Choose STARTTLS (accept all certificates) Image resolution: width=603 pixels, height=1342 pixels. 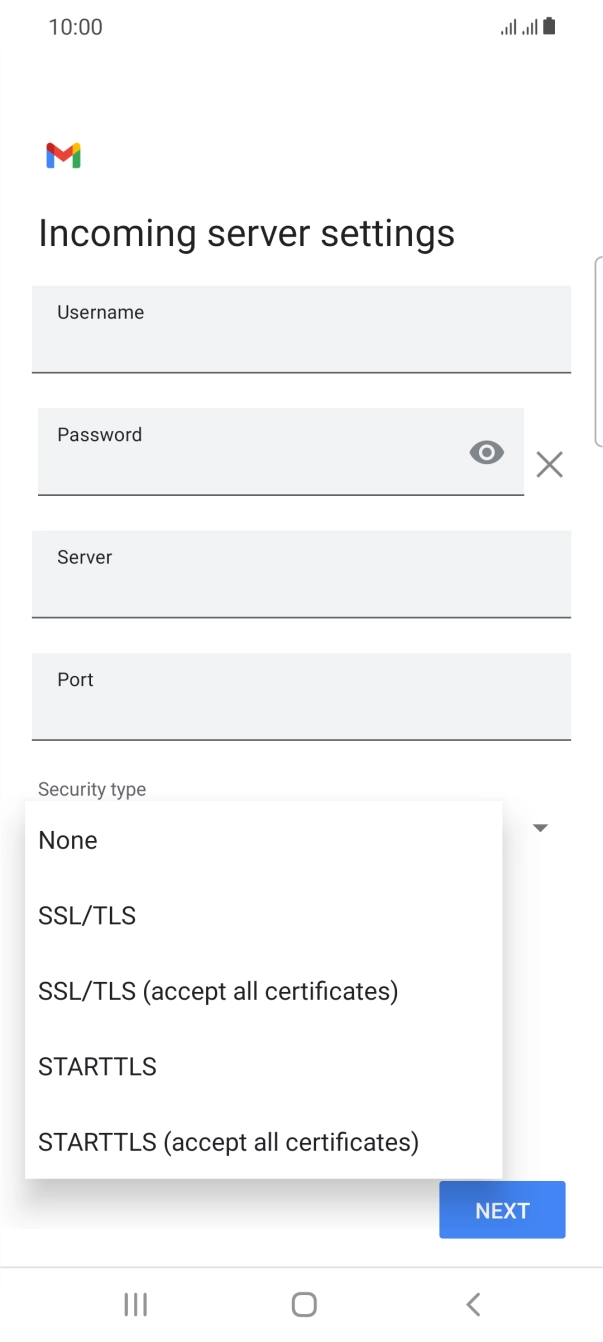click(228, 1142)
